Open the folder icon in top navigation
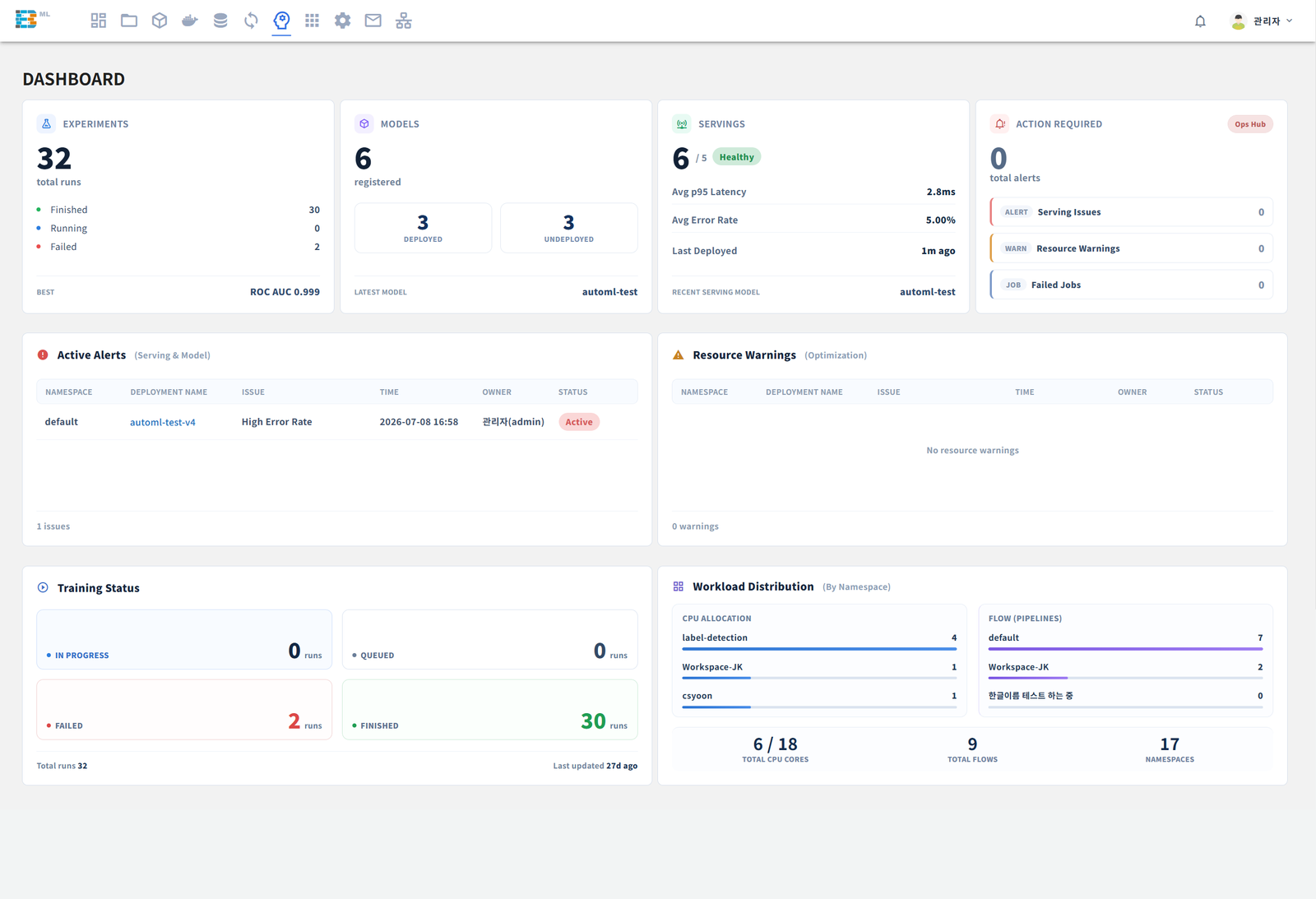This screenshot has width=1316, height=899. pyautogui.click(x=129, y=21)
